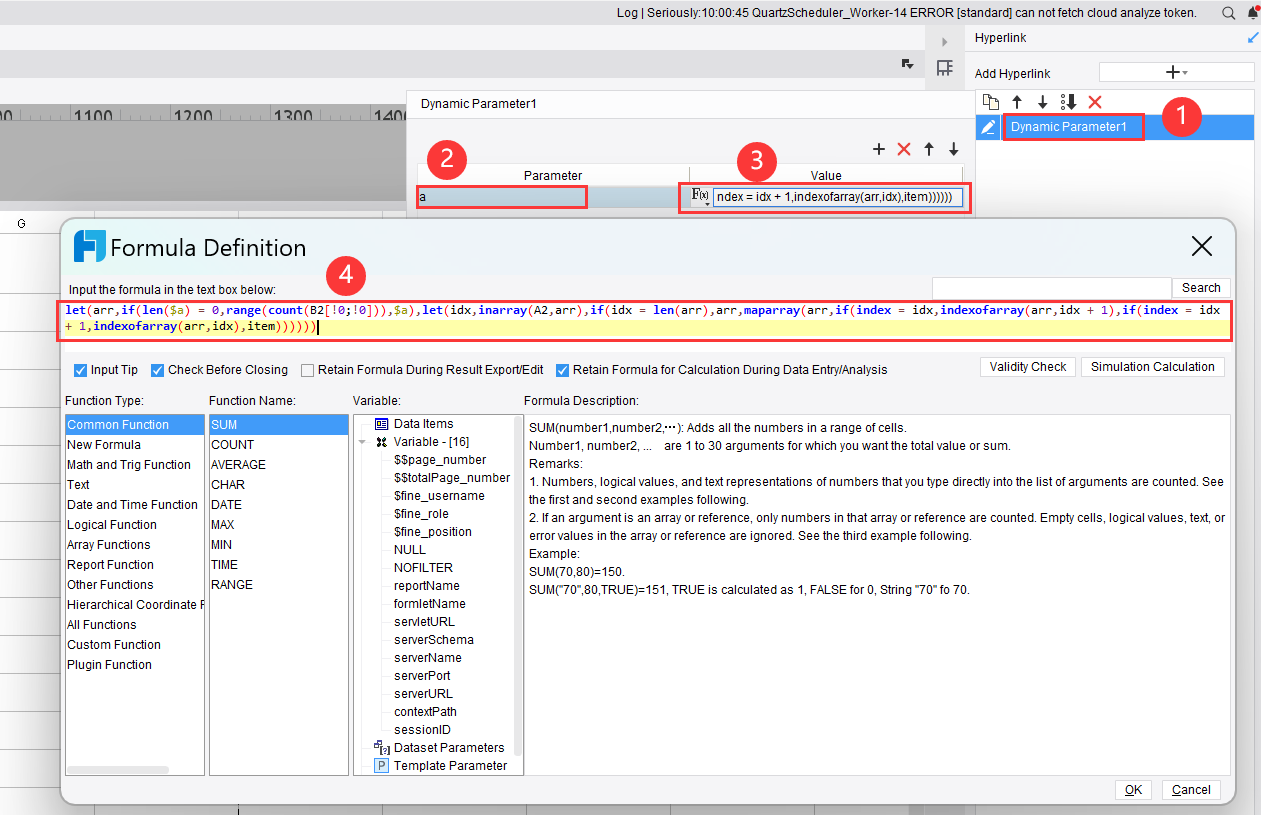Move parameter row up in Dynamic Parameter1
1261x815 pixels.
pyautogui.click(x=929, y=149)
